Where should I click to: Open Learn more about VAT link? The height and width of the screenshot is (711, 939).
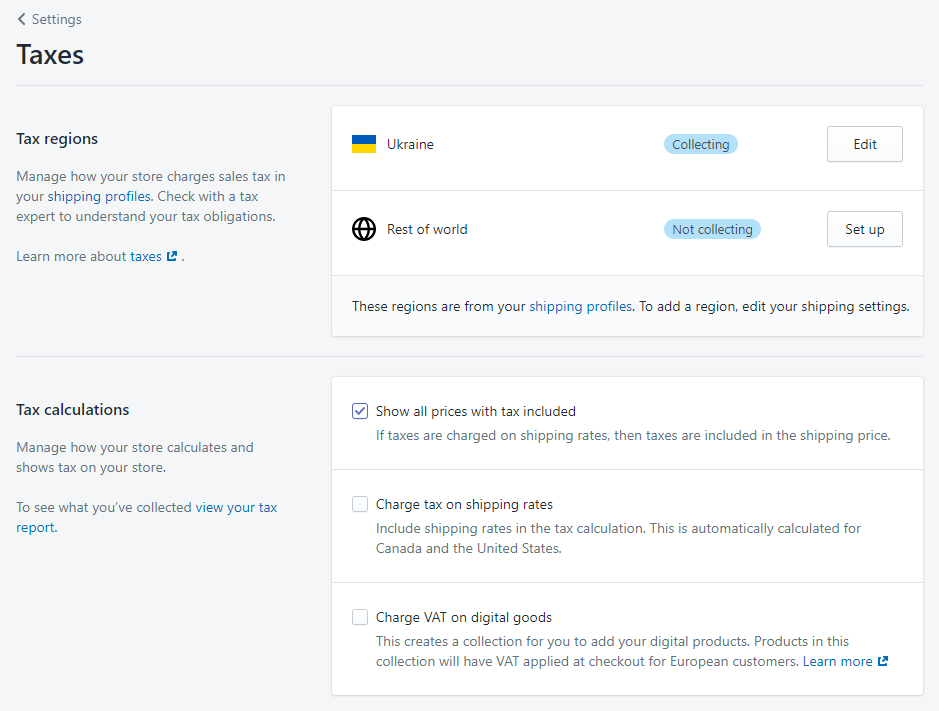[x=837, y=661]
